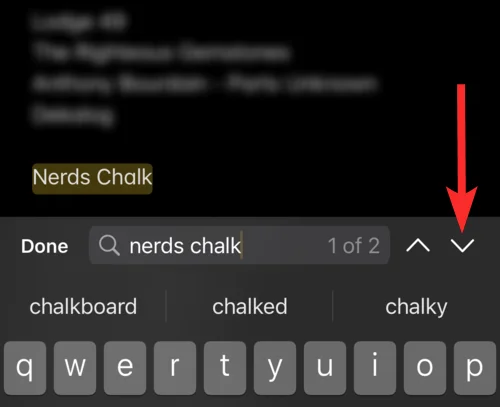Tap the 'r' keyboard key
Screen dimensions: 500x407
(x=175, y=368)
